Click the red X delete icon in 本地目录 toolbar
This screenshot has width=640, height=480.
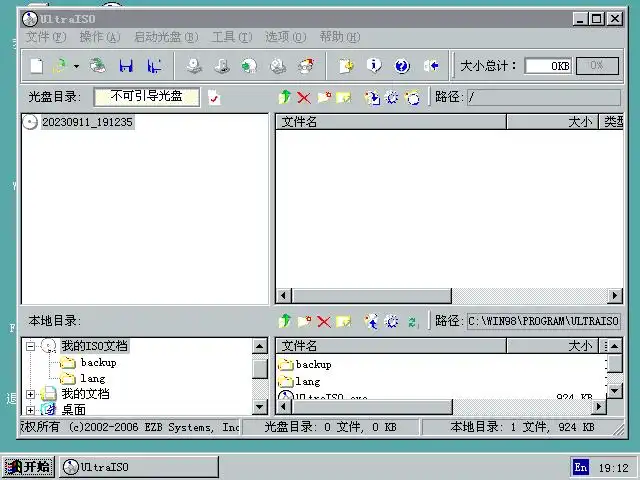[x=324, y=322]
